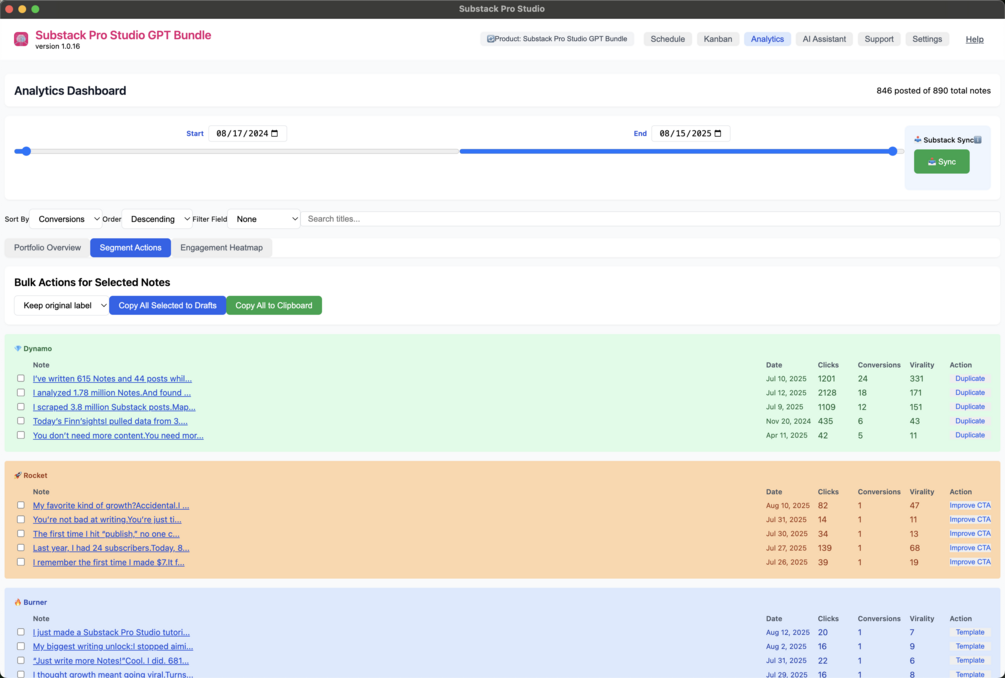
Task: Click the green Sync button
Action: point(941,161)
